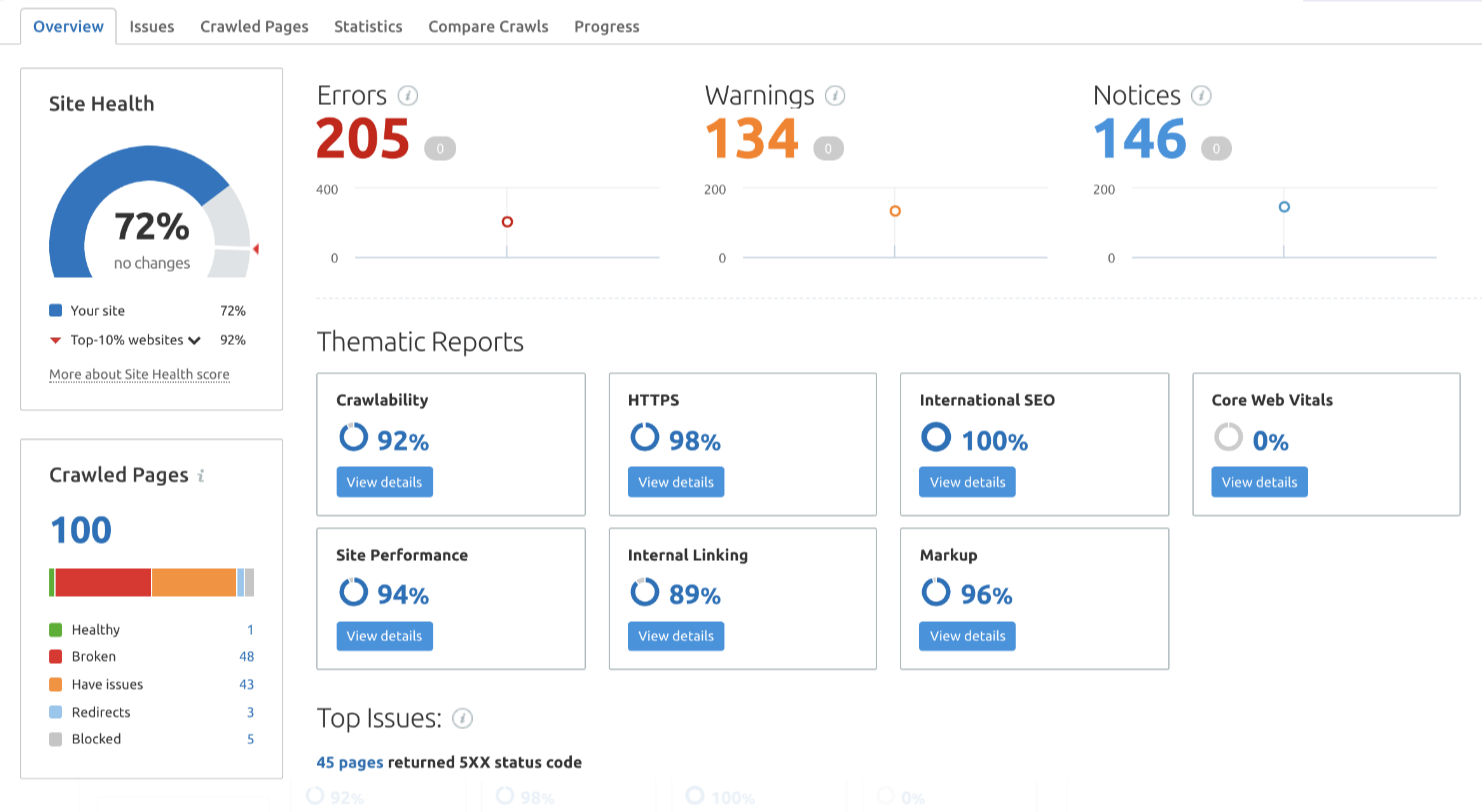Click the Top Issues info icon
1482x812 pixels.
[462, 718]
